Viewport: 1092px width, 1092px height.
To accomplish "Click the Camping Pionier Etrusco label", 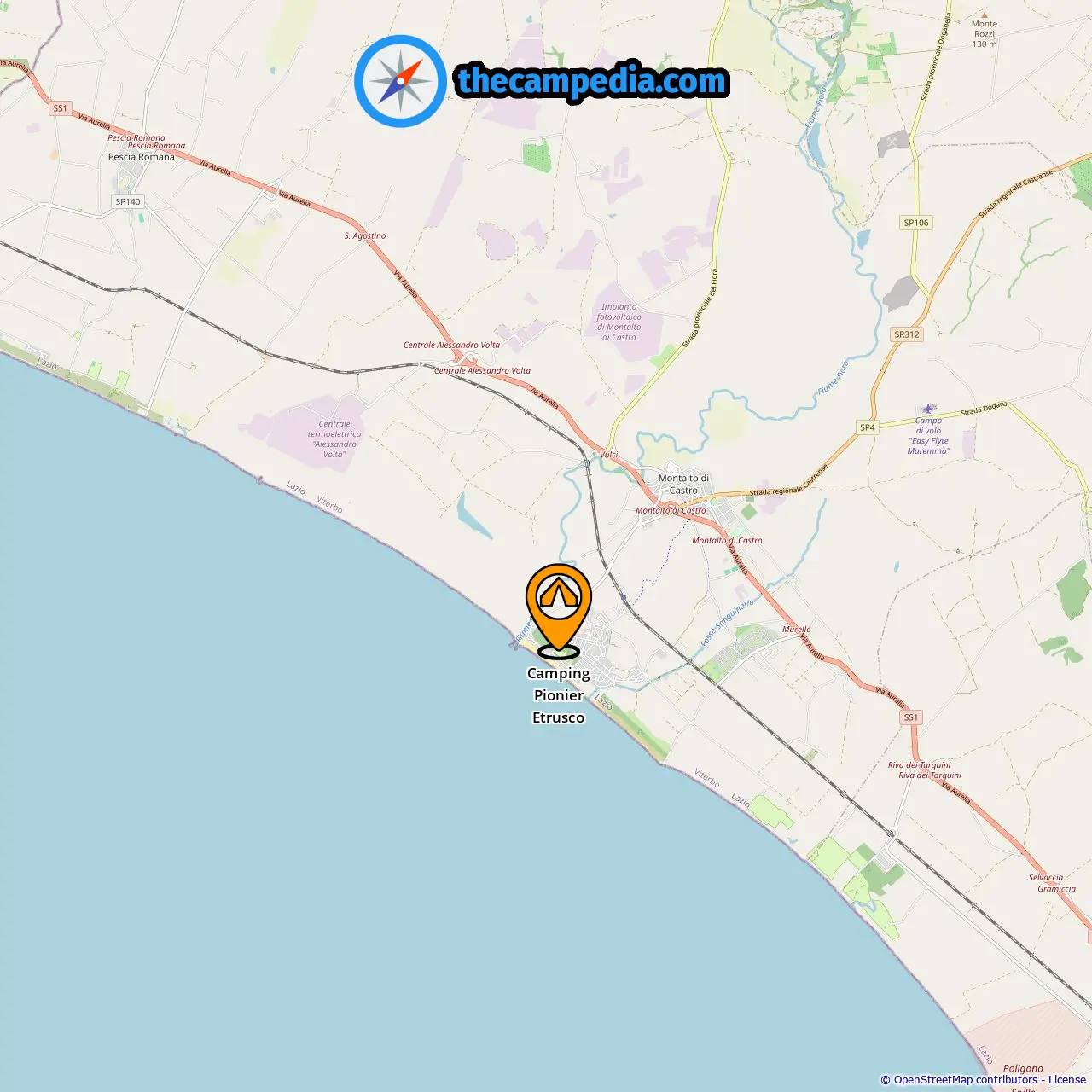I will click(559, 695).
